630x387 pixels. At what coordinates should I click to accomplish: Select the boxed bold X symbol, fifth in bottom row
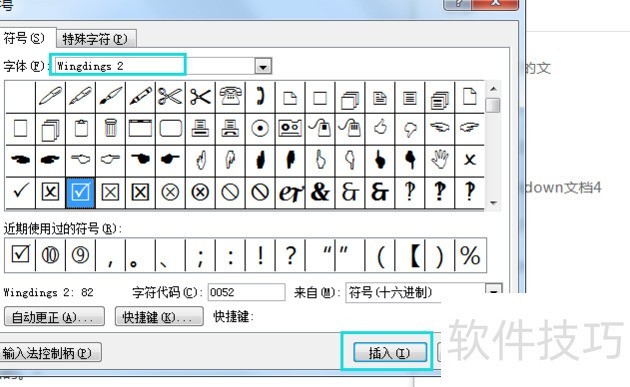(140, 192)
